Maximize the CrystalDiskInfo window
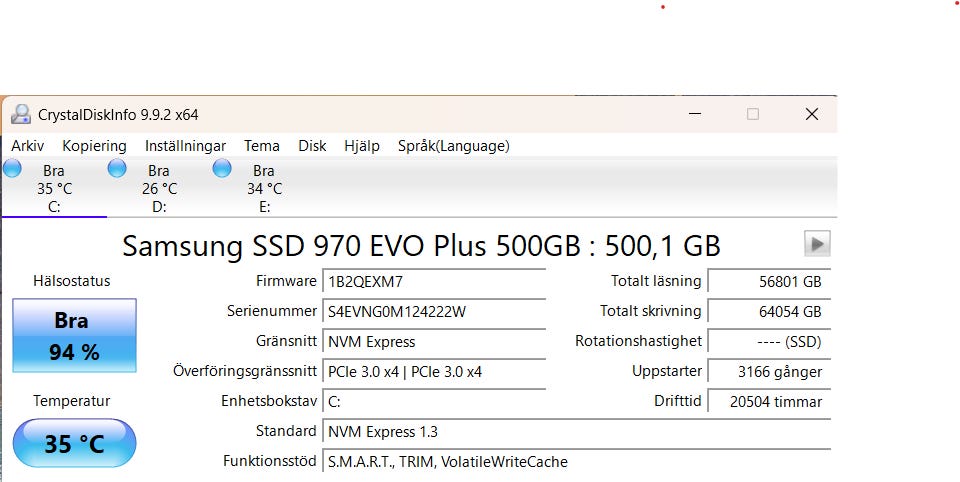This screenshot has height=482, width=960. [753, 114]
